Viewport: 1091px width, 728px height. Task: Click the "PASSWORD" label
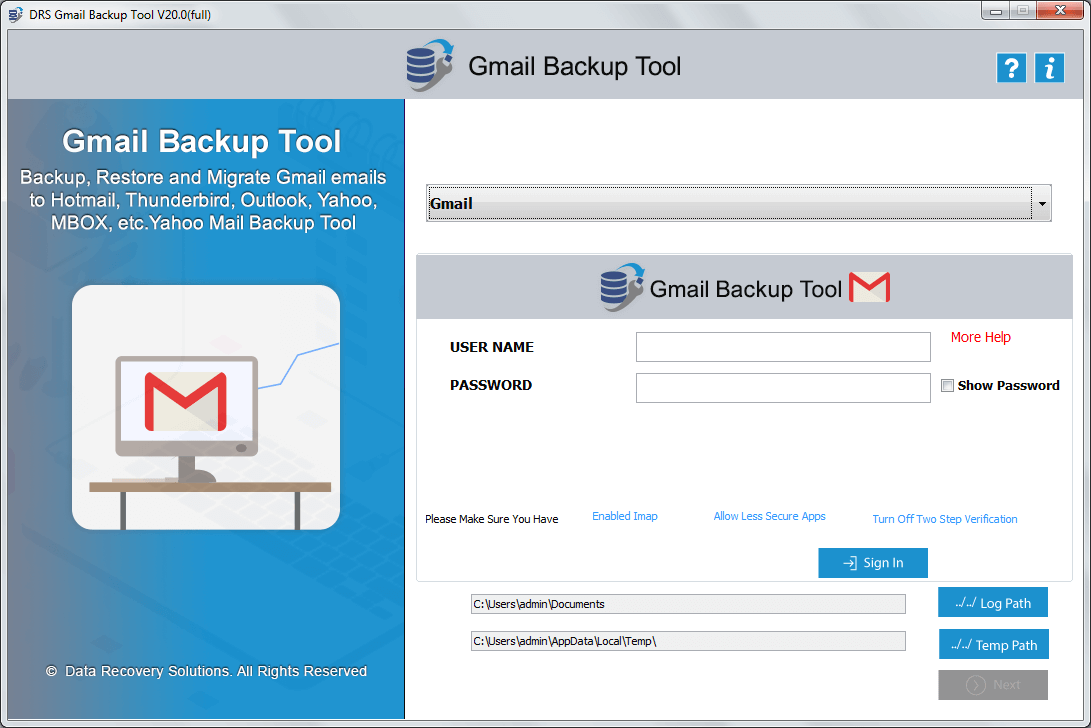[491, 385]
